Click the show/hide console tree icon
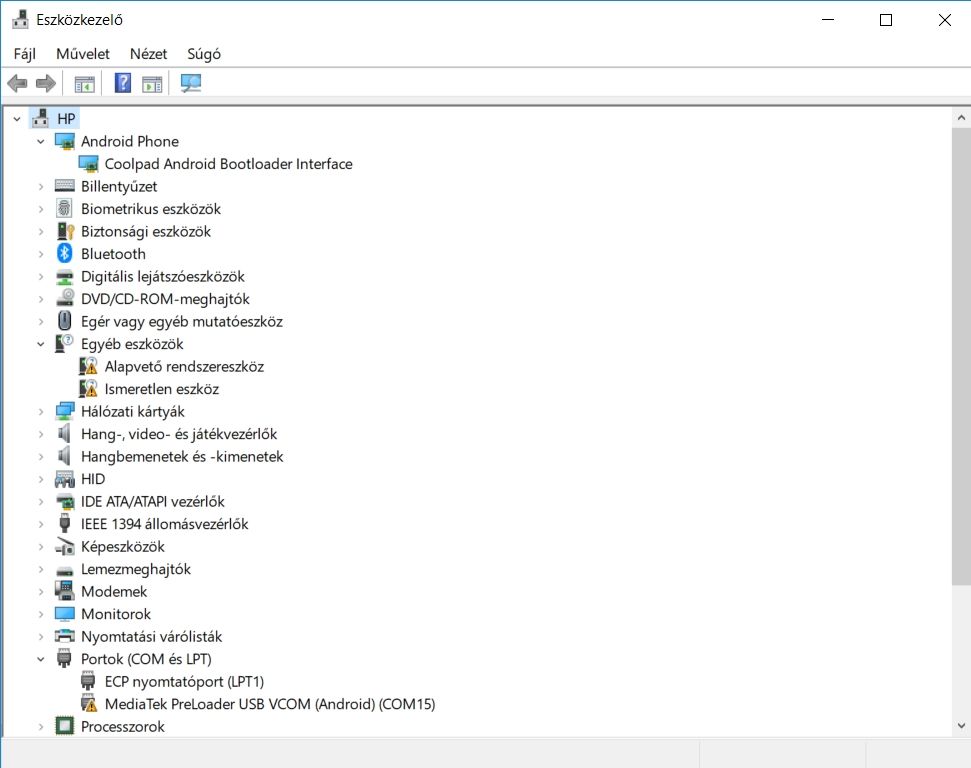The width and height of the screenshot is (971, 768). (x=84, y=84)
